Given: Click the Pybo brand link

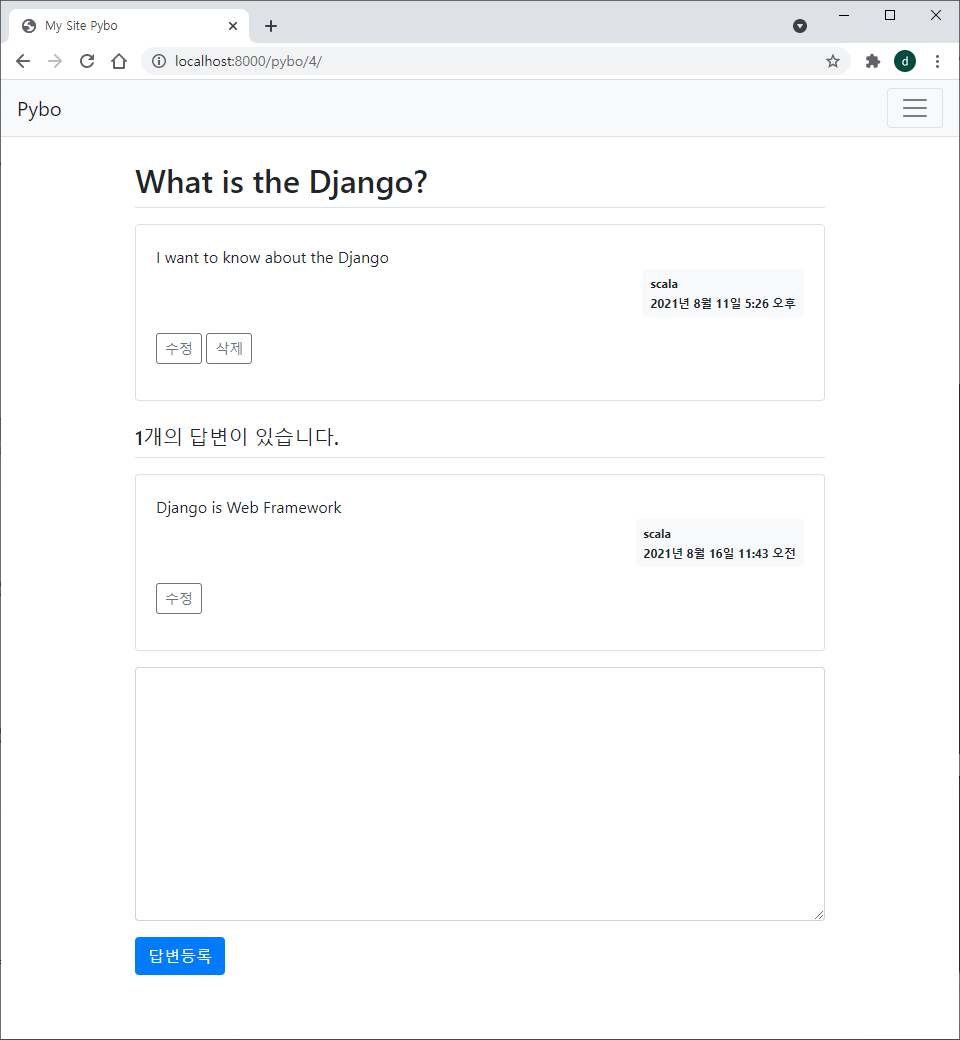Looking at the screenshot, I should [39, 109].
